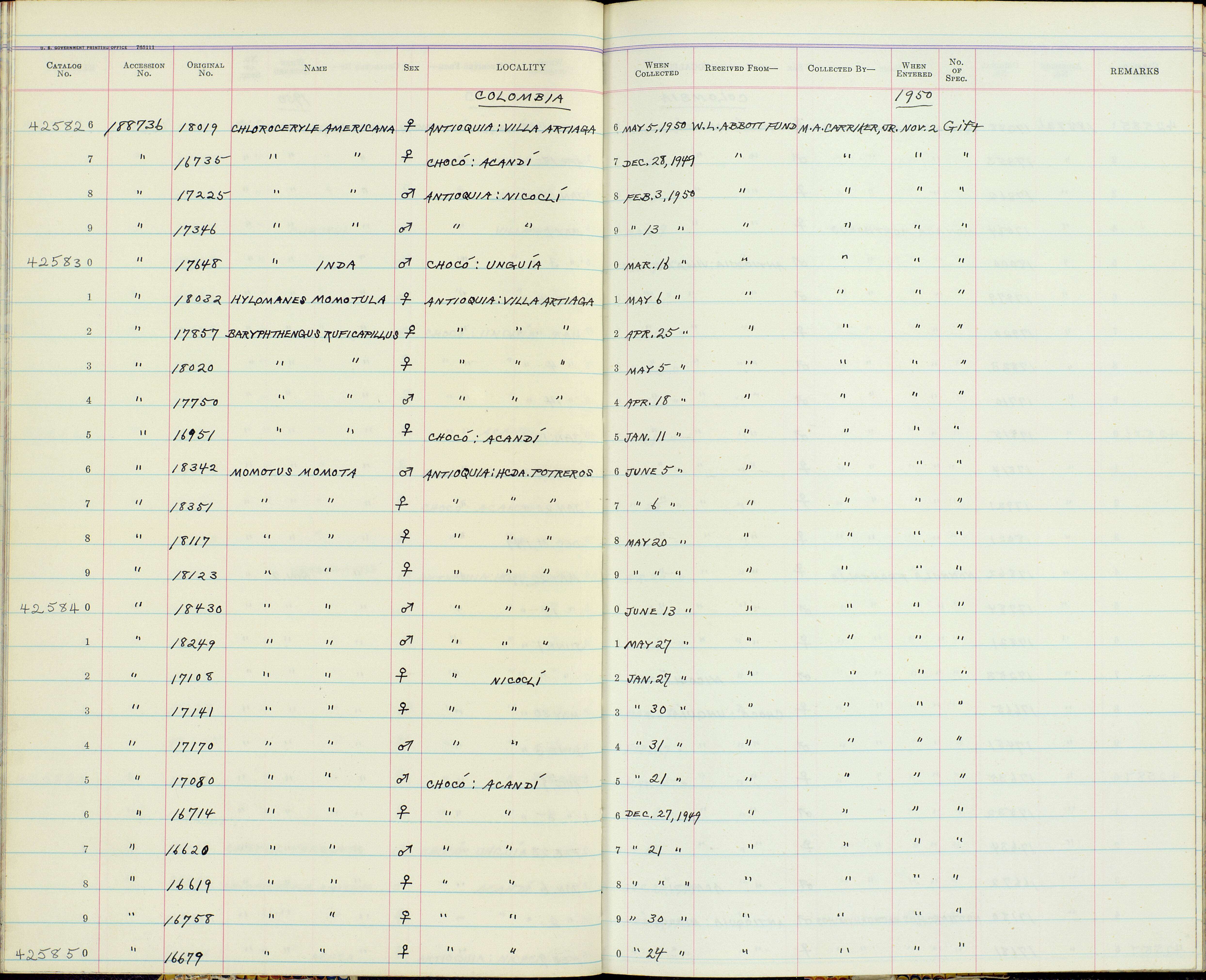Image resolution: width=1206 pixels, height=980 pixels.
Task: Click the 'When Collected' column header
Action: [657, 69]
